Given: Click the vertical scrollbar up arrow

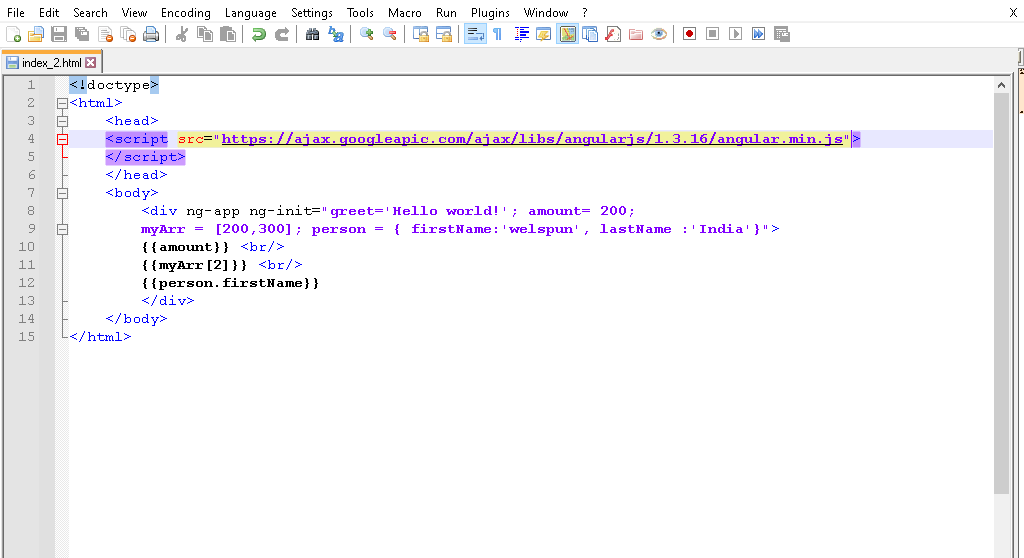Looking at the screenshot, I should click(x=1001, y=86).
